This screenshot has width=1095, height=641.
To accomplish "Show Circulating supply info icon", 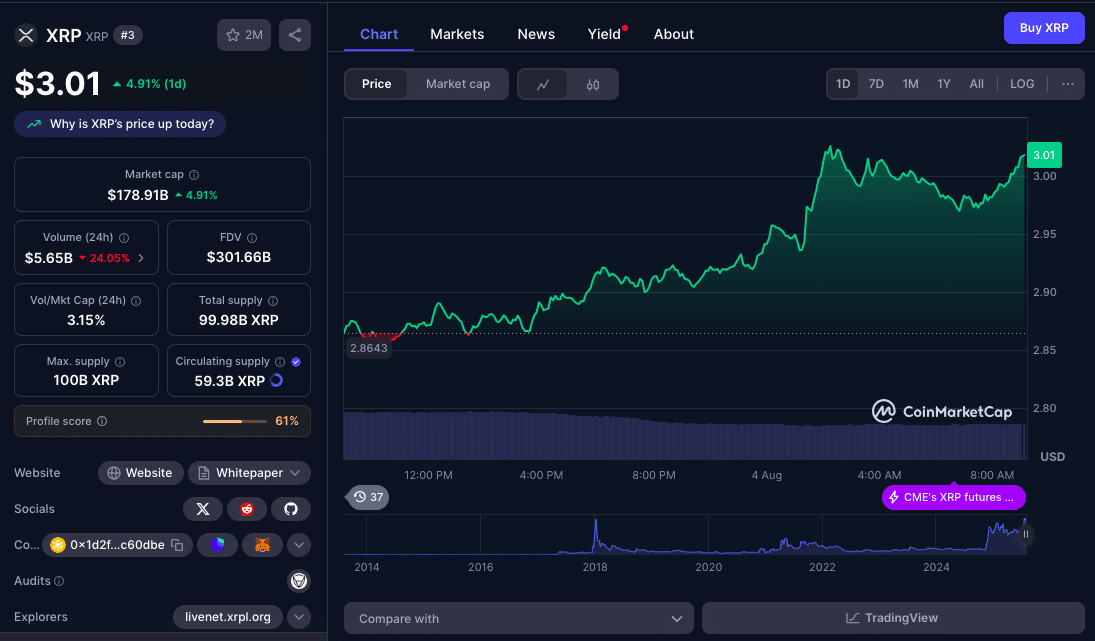I will pyautogui.click(x=280, y=362).
